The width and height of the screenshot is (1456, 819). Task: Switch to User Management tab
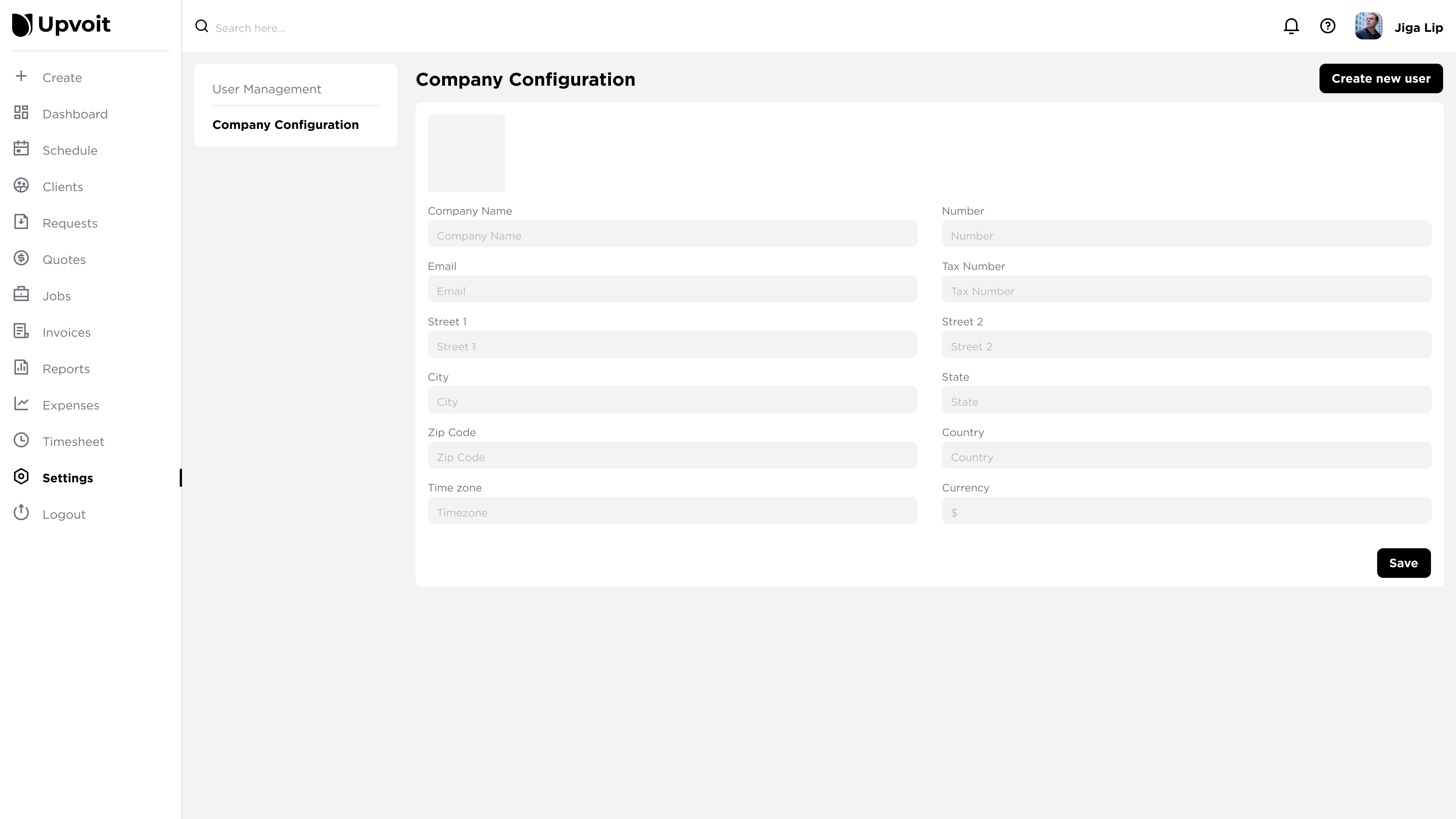coord(267,89)
